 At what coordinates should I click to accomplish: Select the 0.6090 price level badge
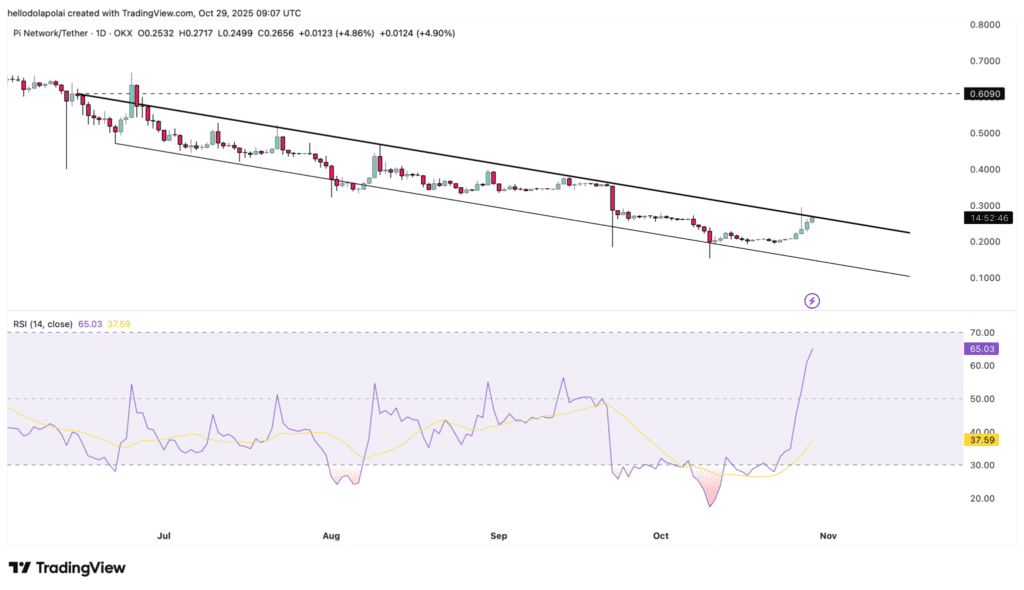point(985,93)
